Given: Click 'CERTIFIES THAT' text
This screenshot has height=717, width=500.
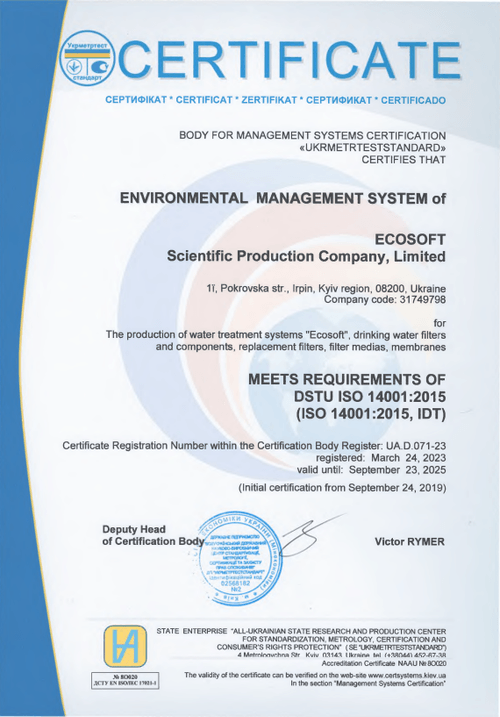Looking at the screenshot, I should (x=403, y=160).
